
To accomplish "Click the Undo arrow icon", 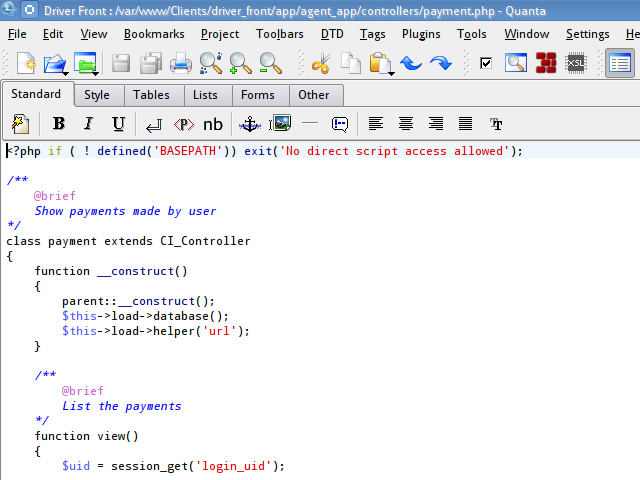I will click(411, 63).
